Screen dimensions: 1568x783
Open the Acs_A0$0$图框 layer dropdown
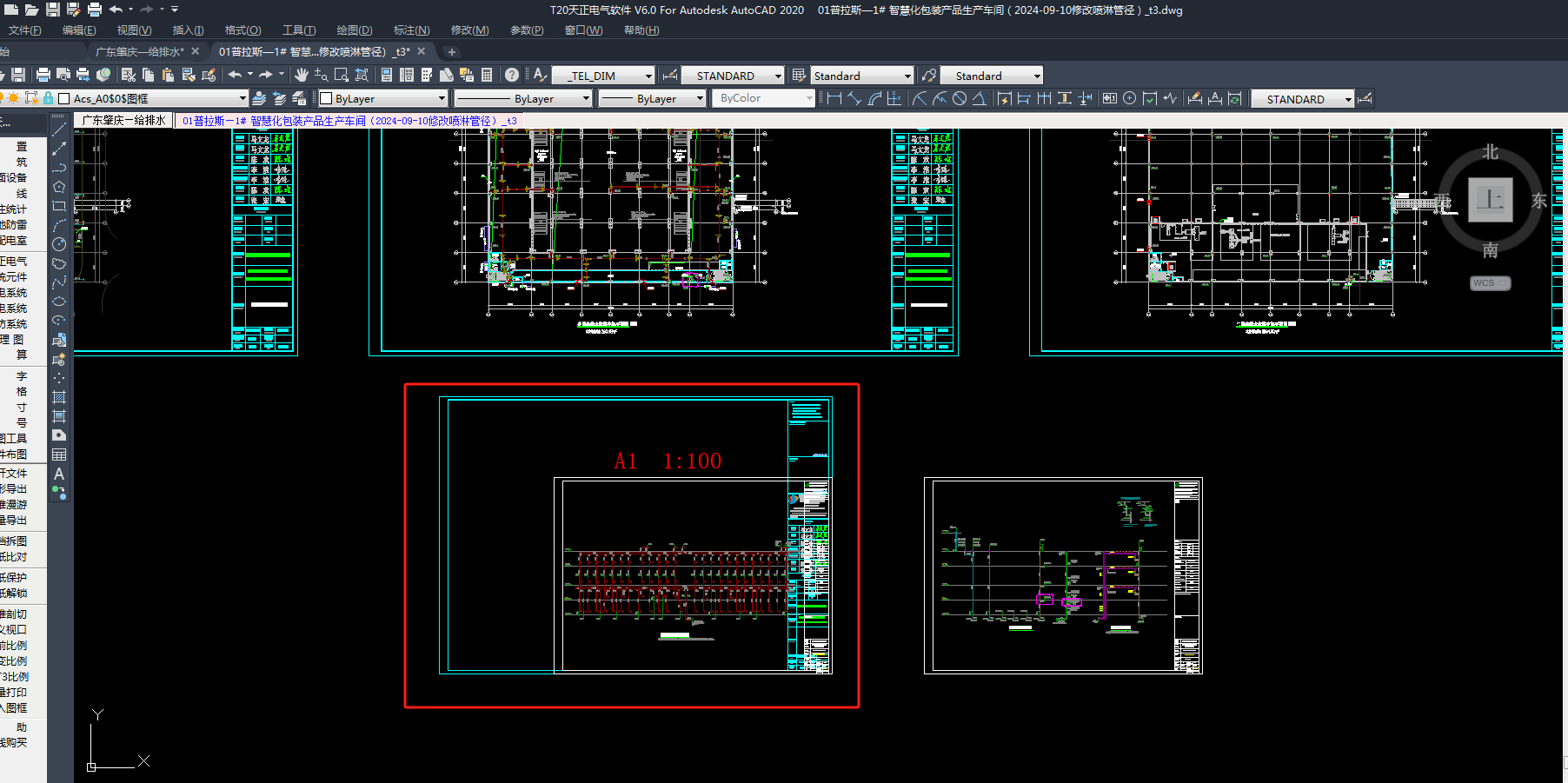(x=243, y=98)
